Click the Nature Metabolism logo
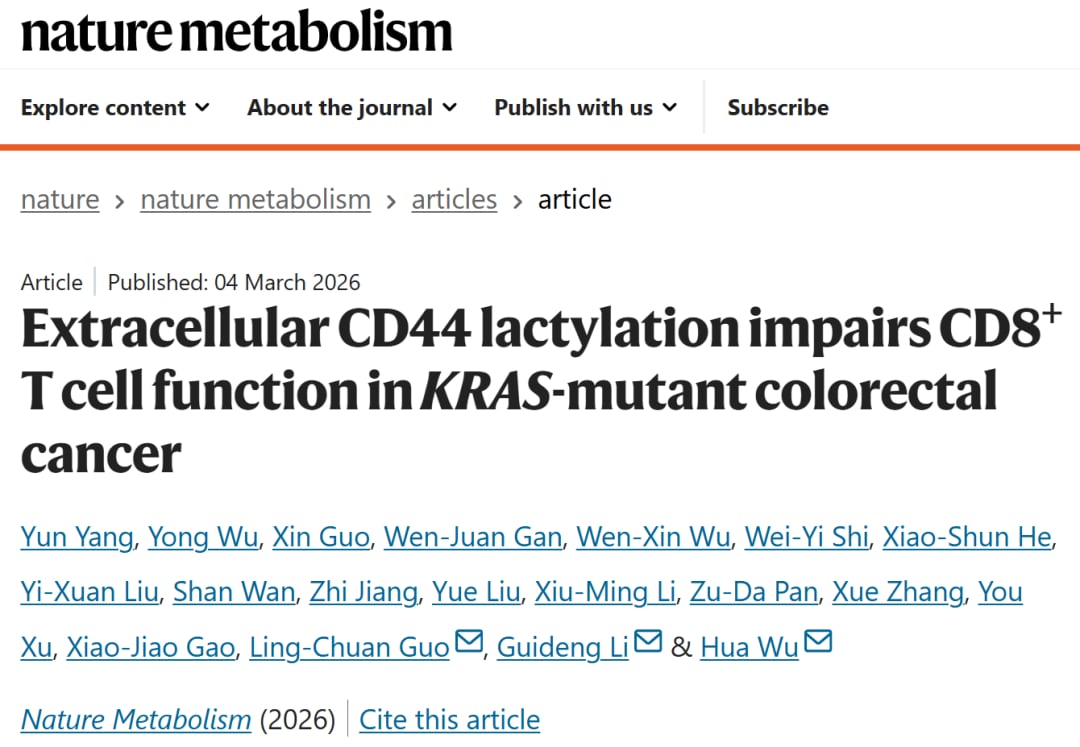The width and height of the screenshot is (1080, 747). point(237,32)
